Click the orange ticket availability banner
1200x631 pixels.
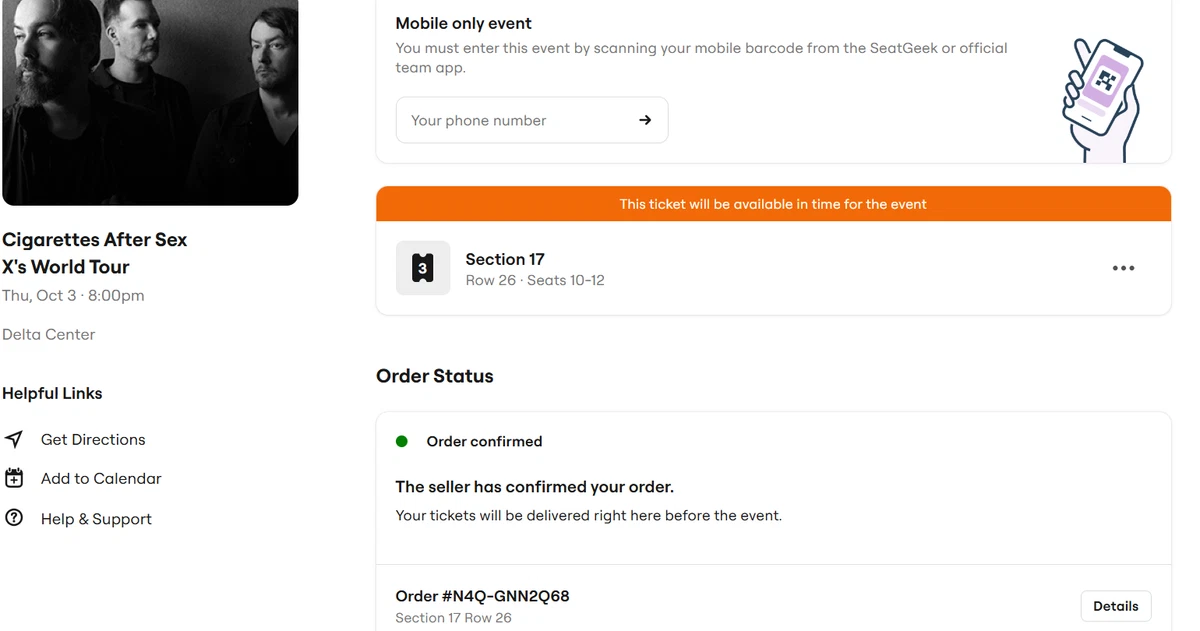coord(773,204)
